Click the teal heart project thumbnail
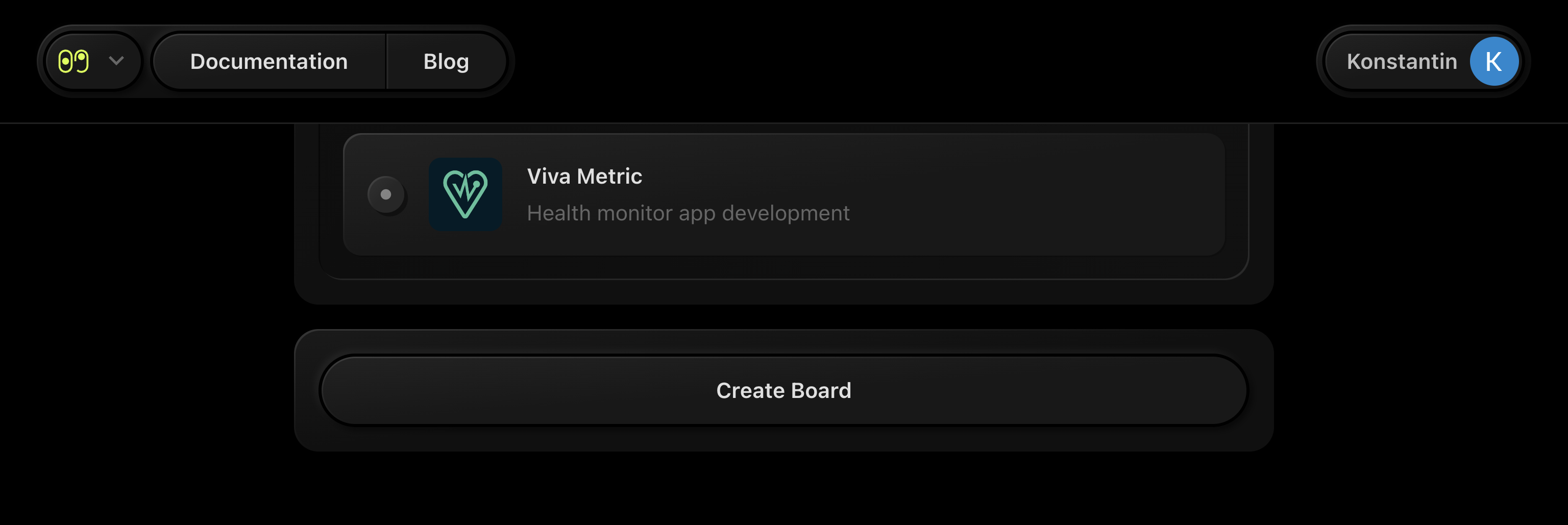 click(x=465, y=195)
